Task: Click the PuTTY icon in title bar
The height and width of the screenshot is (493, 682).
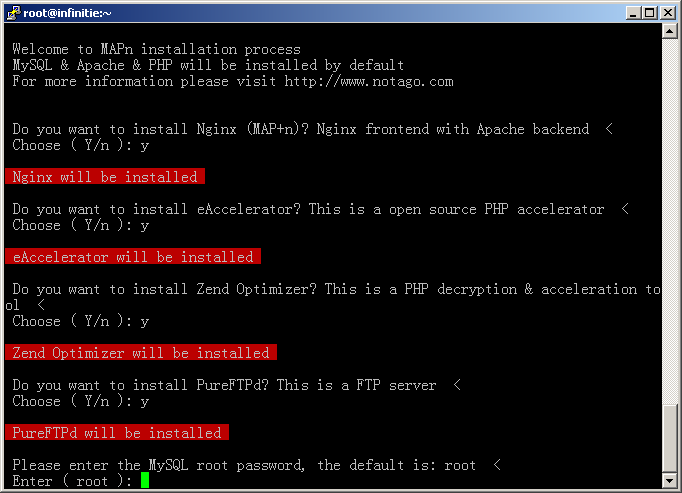Action: (x=13, y=13)
